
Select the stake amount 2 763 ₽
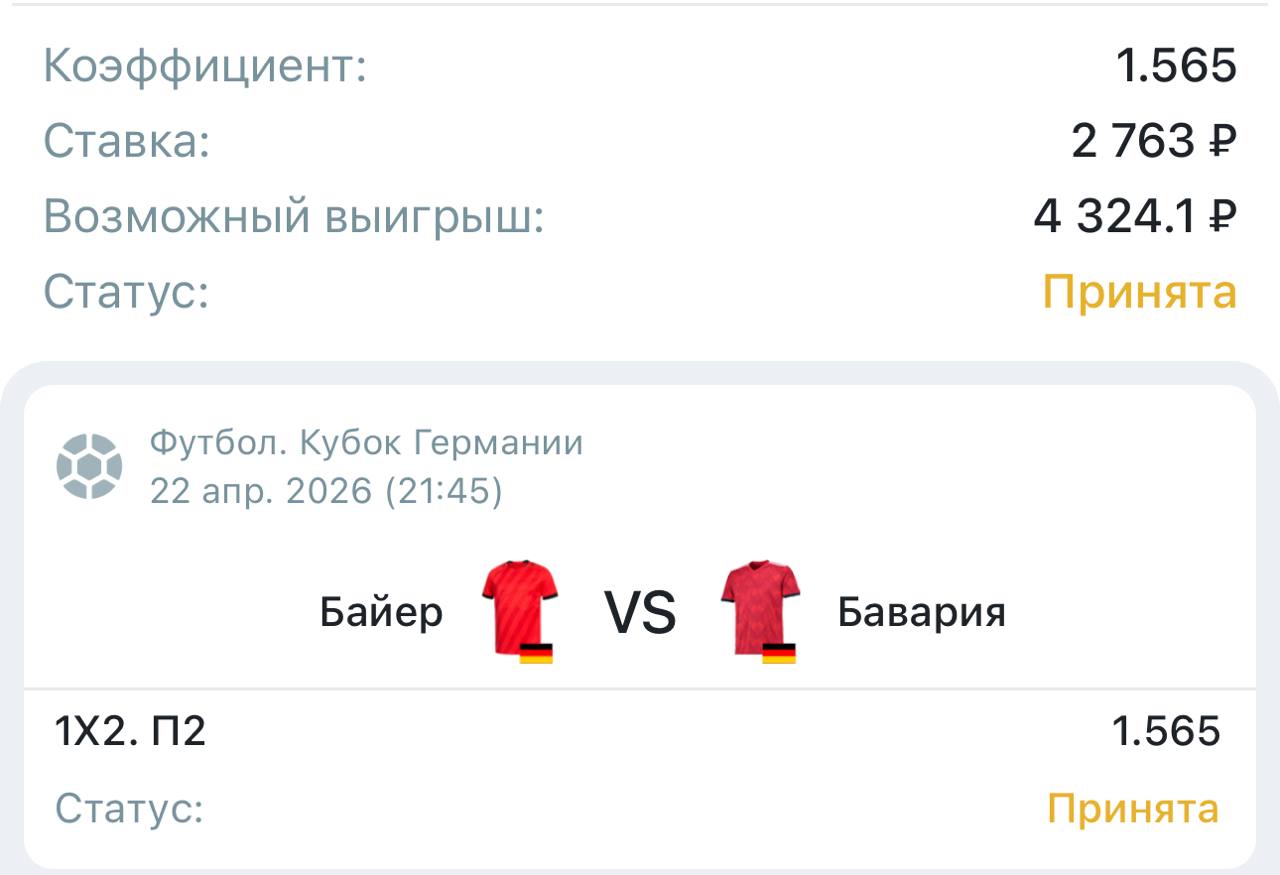[x=1154, y=141]
